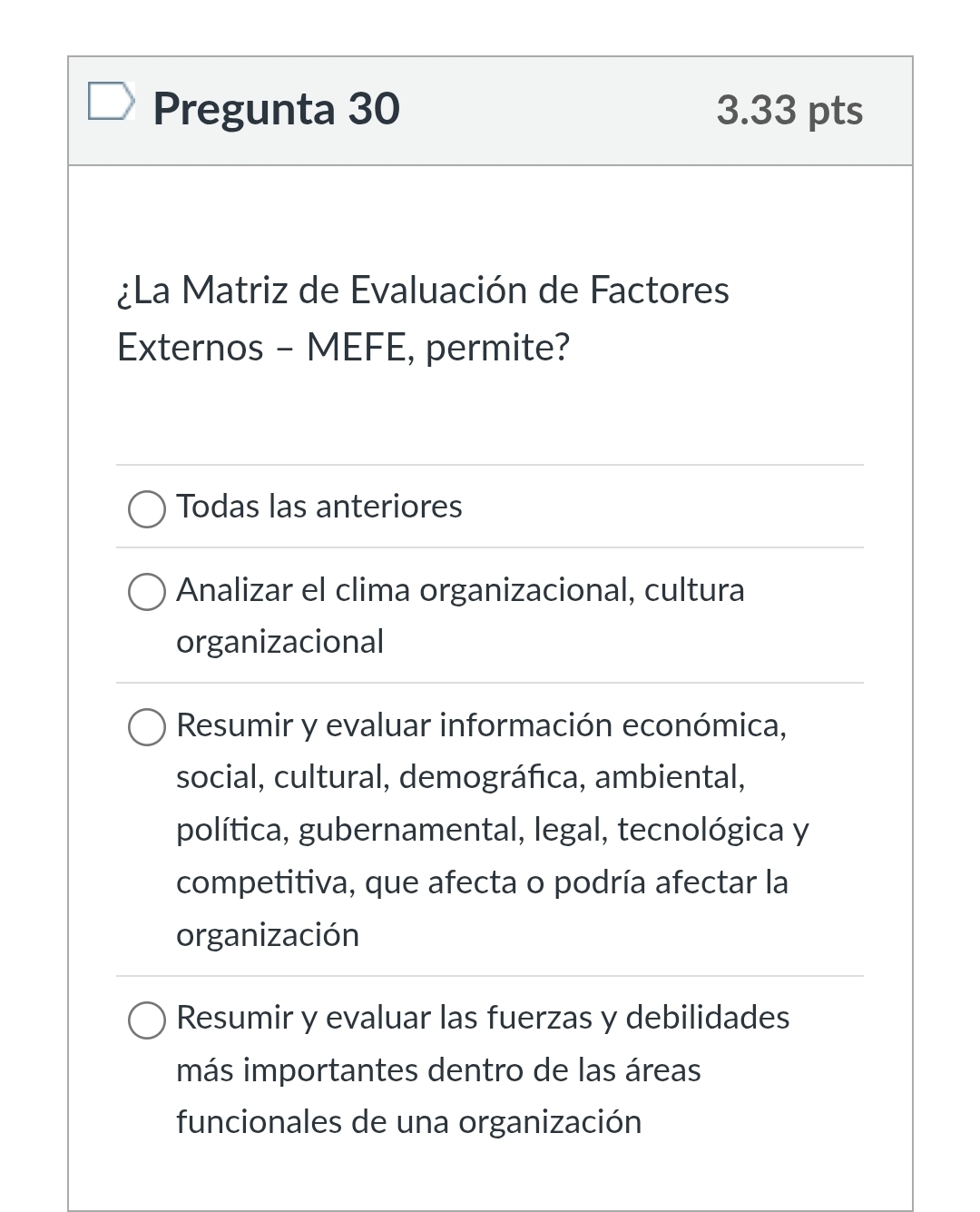Choose the "Analizar el clima organizacional" radio button
980x1212 pixels.
click(147, 593)
